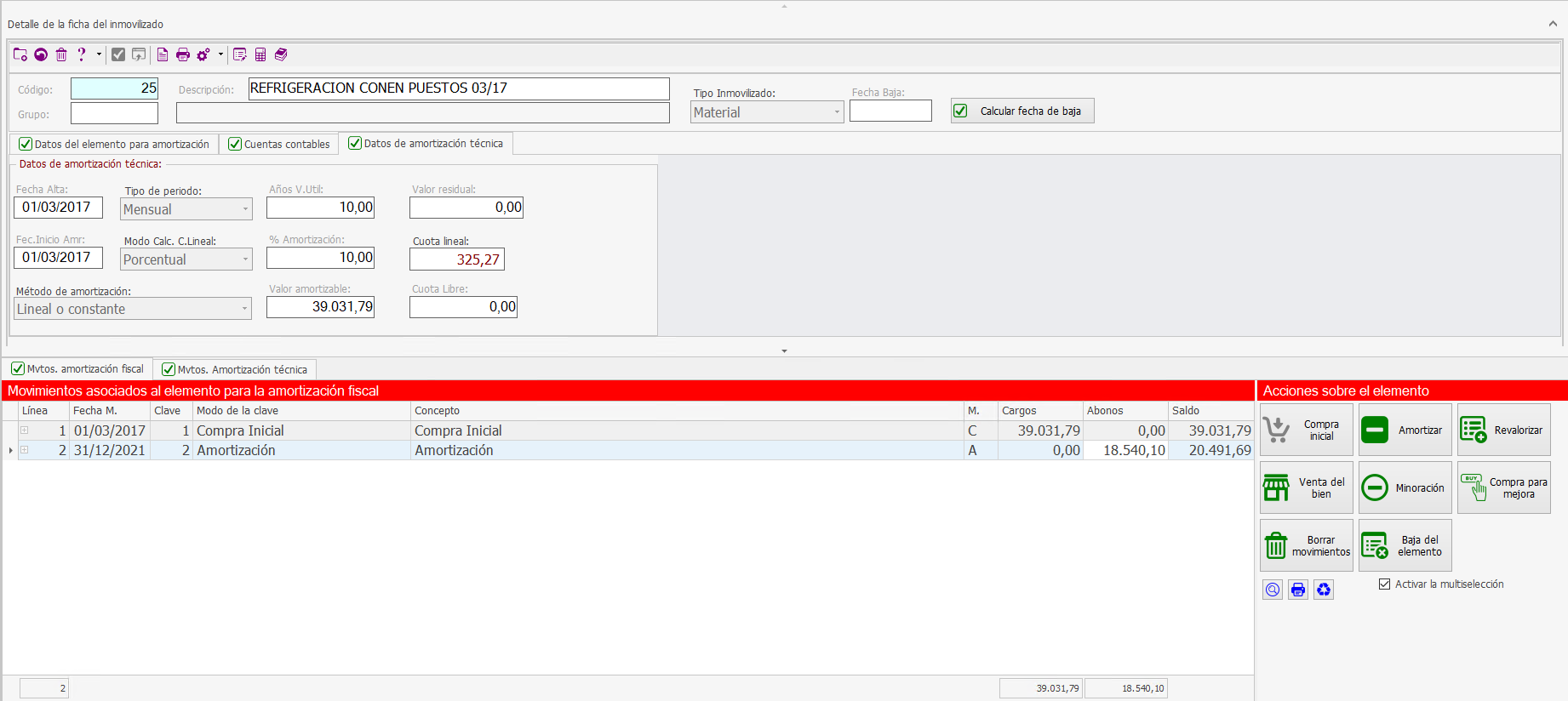Viewport: 1568px width, 701px height.
Task: Click the blue magnifier search icon
Action: pos(1272,590)
